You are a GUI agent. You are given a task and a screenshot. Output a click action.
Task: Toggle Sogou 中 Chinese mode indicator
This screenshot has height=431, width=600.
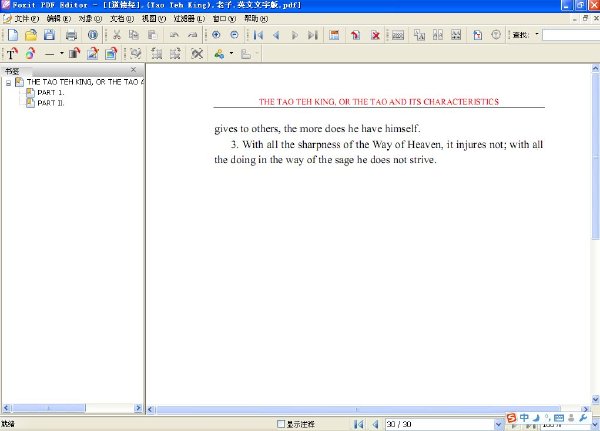pyautogui.click(x=524, y=417)
